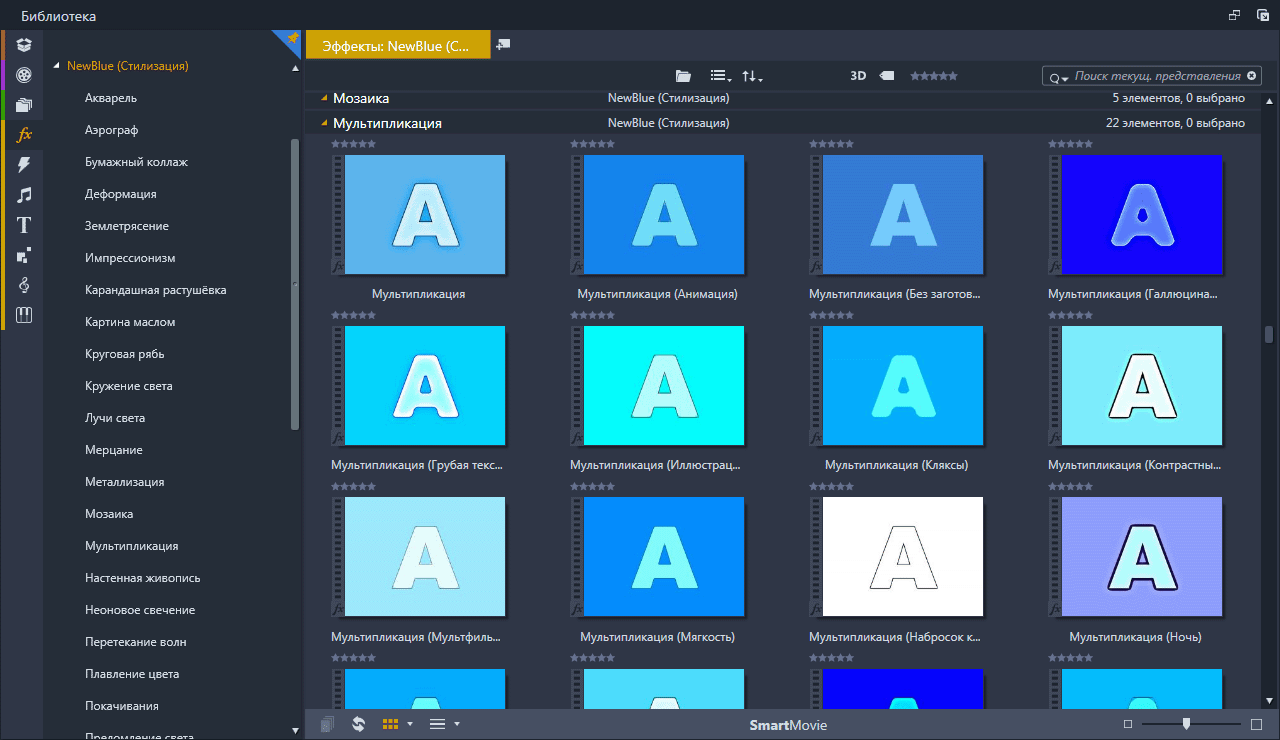Select Металлизация category

pos(125,482)
